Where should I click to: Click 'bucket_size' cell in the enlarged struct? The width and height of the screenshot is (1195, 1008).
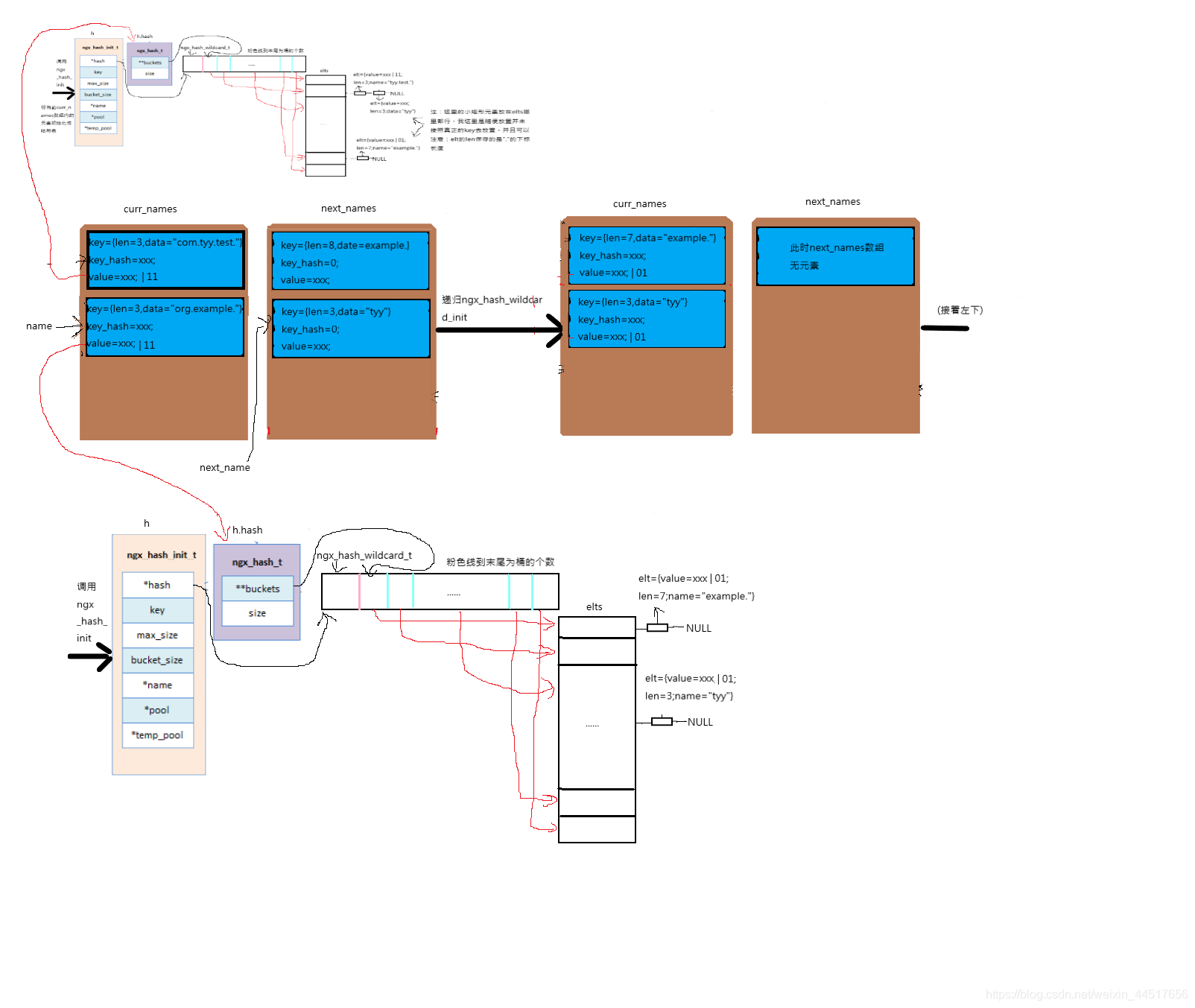157,660
